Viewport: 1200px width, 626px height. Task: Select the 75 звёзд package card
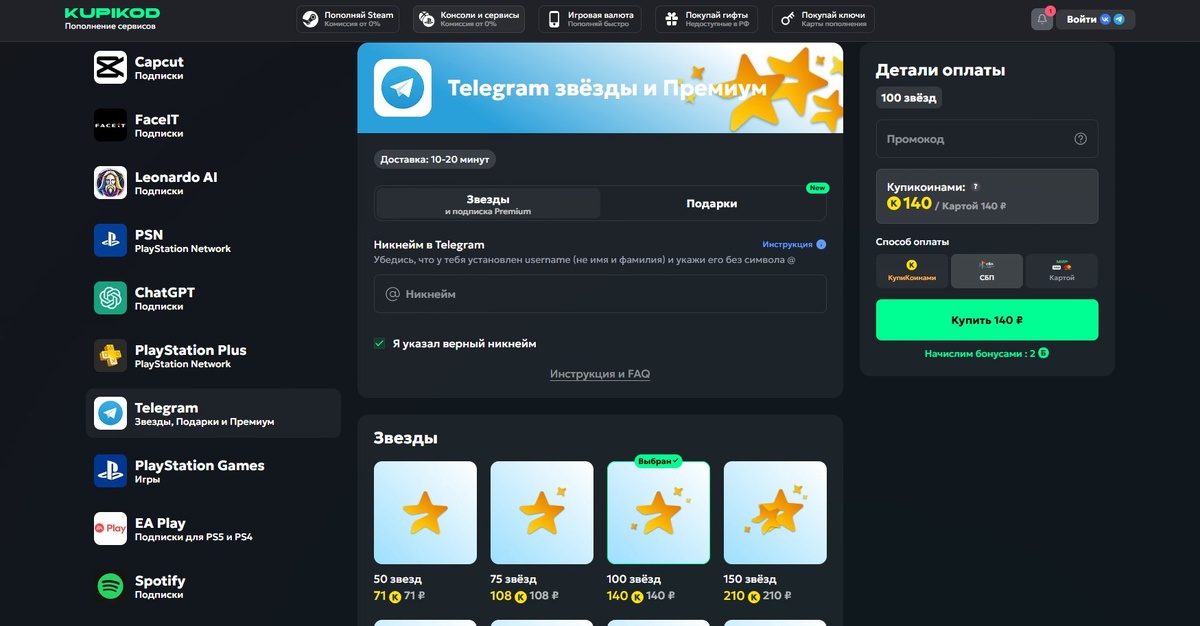click(x=542, y=533)
